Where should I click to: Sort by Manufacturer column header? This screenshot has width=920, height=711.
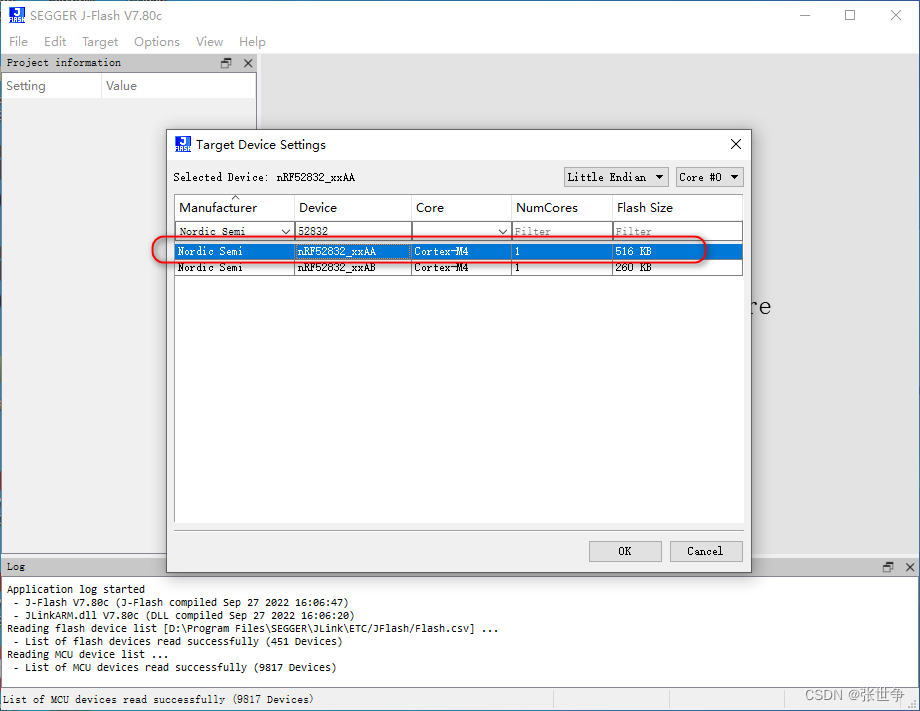(235, 208)
